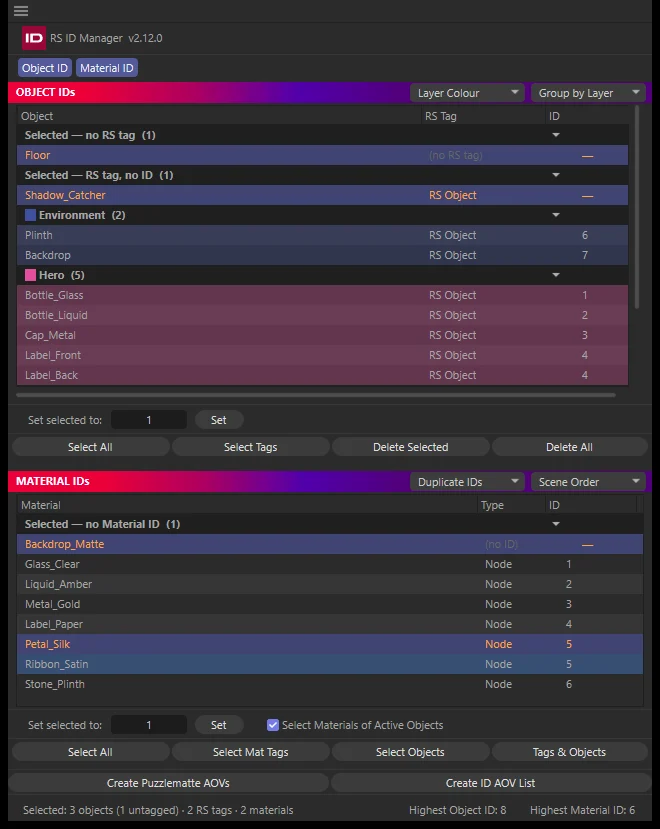This screenshot has width=660, height=829.
Task: Select the Liquid_Amber material row
Action: click(x=330, y=584)
